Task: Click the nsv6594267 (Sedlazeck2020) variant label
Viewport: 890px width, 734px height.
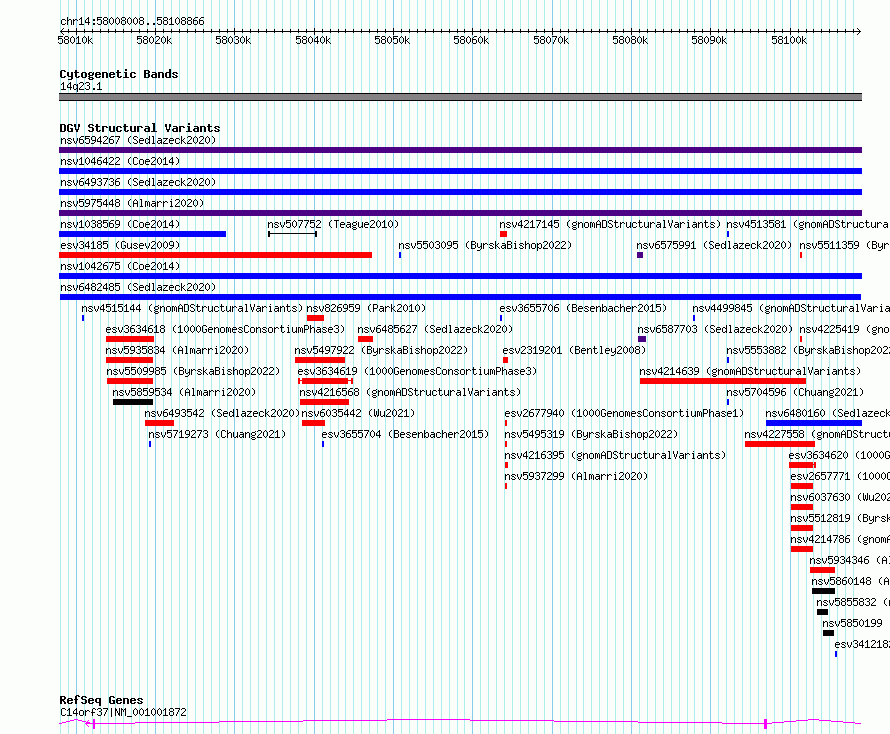Action: (x=138, y=140)
